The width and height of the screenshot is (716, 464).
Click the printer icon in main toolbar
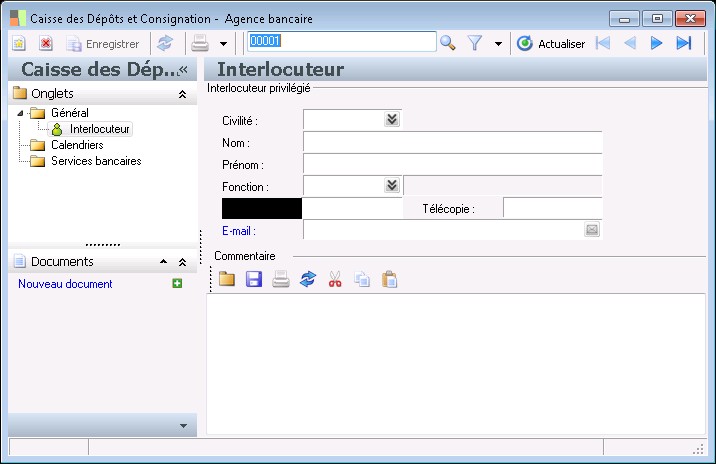pyautogui.click(x=200, y=44)
